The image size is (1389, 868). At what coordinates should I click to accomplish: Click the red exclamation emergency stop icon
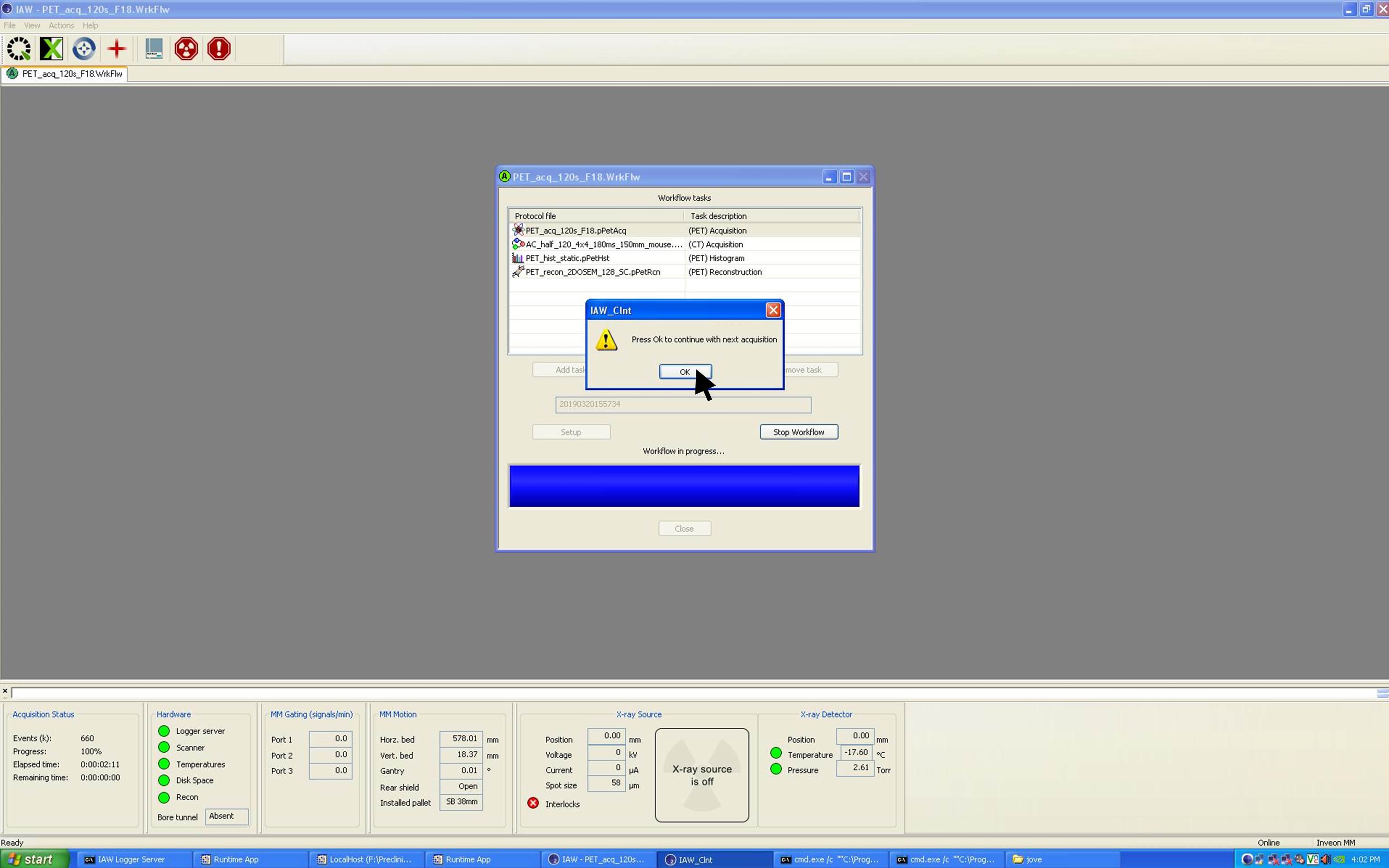pyautogui.click(x=219, y=49)
